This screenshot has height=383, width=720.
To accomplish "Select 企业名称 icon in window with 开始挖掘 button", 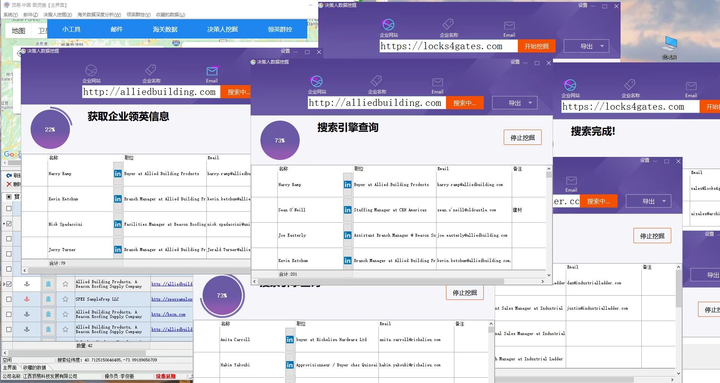I will click(x=448, y=24).
